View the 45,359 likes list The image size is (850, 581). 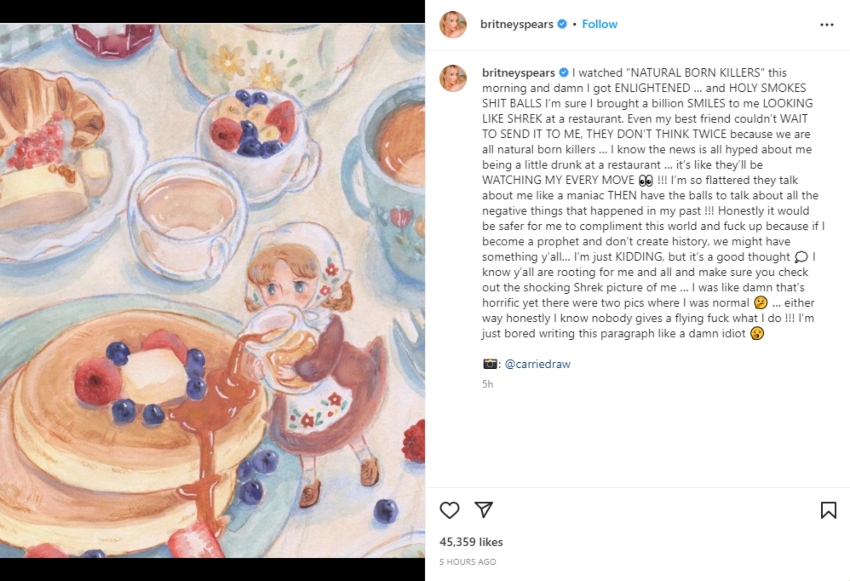point(472,542)
